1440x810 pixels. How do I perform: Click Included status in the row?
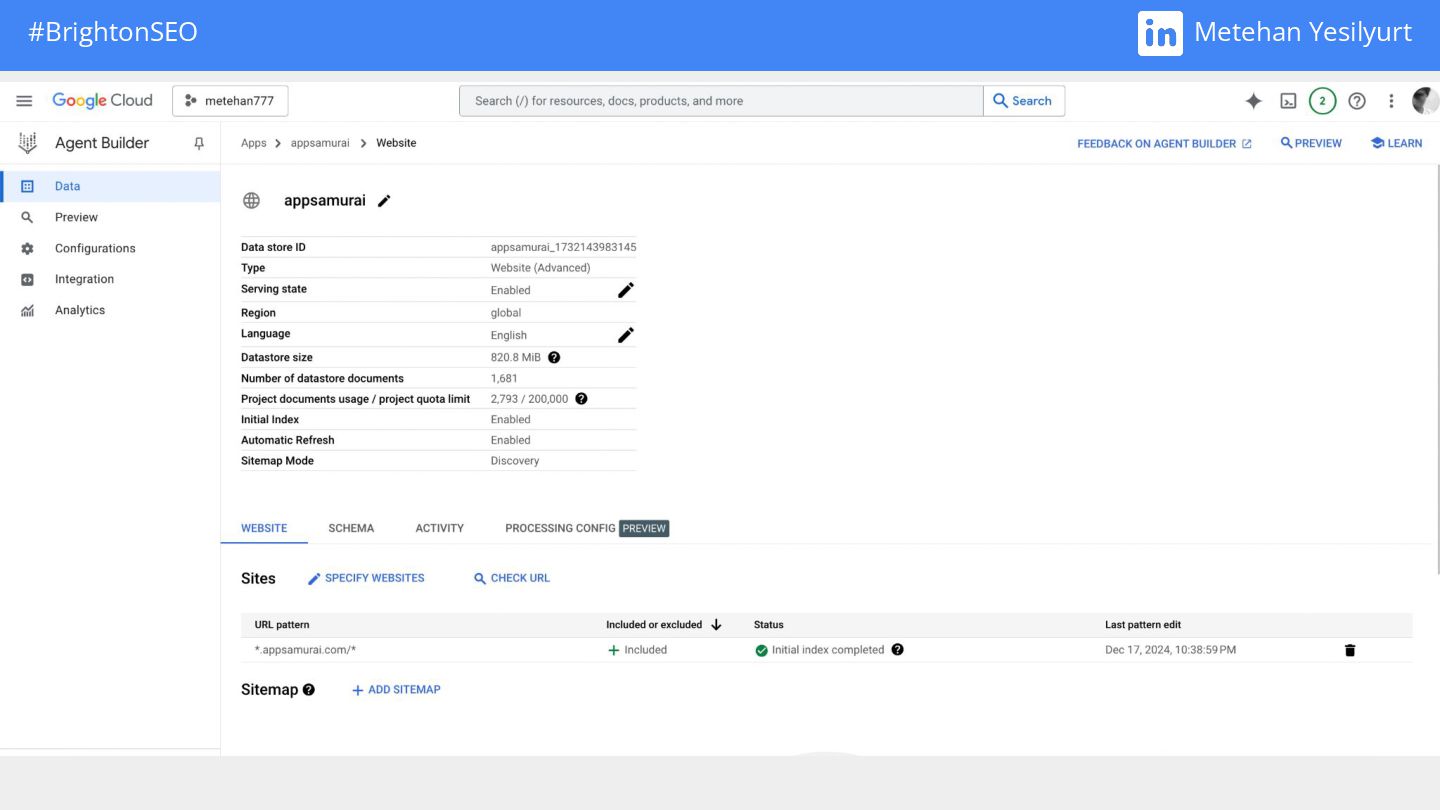click(x=637, y=650)
